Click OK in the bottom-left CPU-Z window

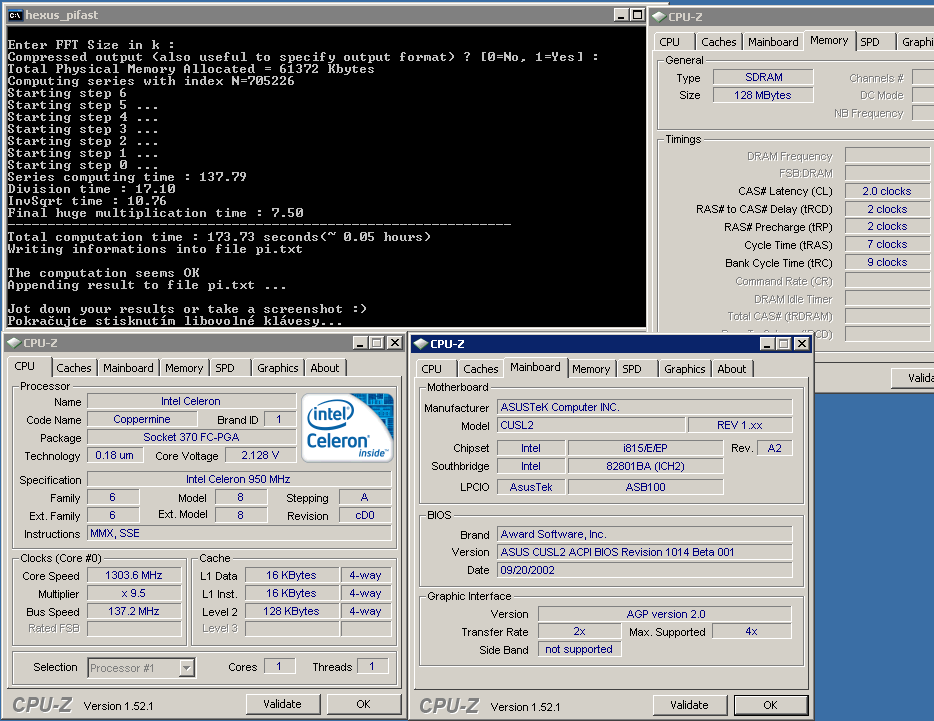point(363,704)
